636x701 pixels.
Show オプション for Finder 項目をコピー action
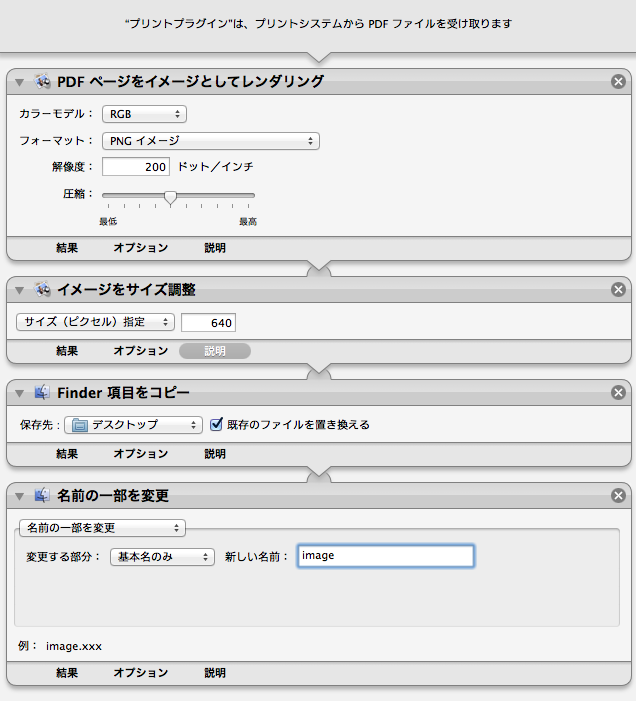[x=141, y=454]
